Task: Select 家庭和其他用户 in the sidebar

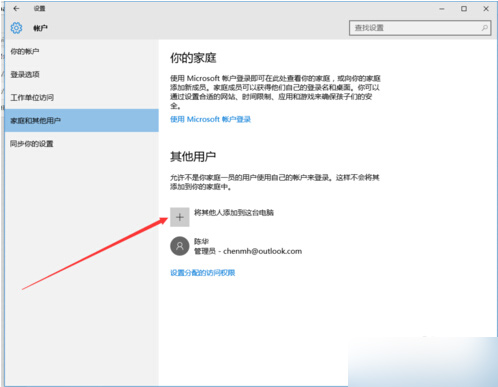Action: [x=82, y=120]
